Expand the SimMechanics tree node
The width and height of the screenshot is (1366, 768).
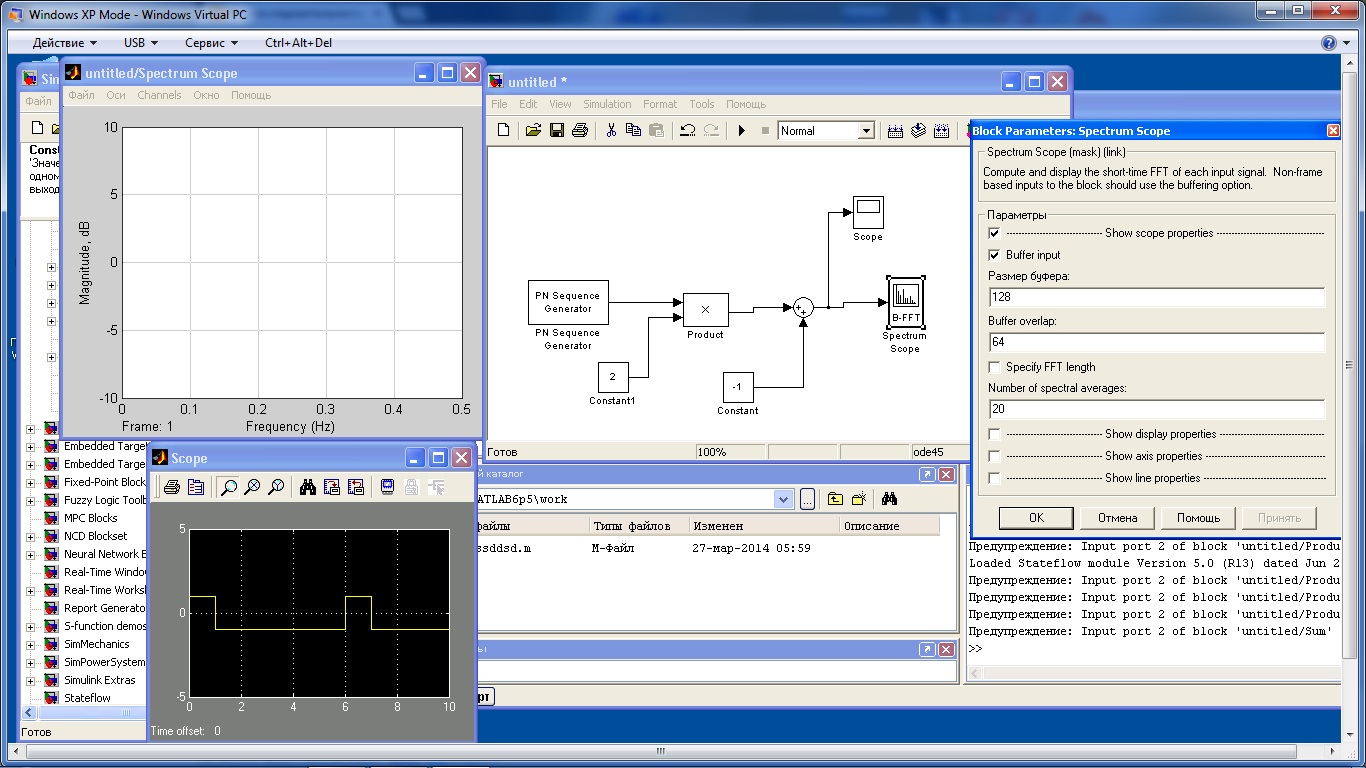point(30,644)
